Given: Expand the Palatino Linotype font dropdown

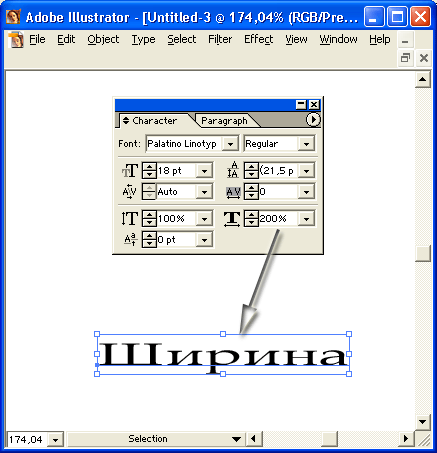Looking at the screenshot, I should [230, 144].
